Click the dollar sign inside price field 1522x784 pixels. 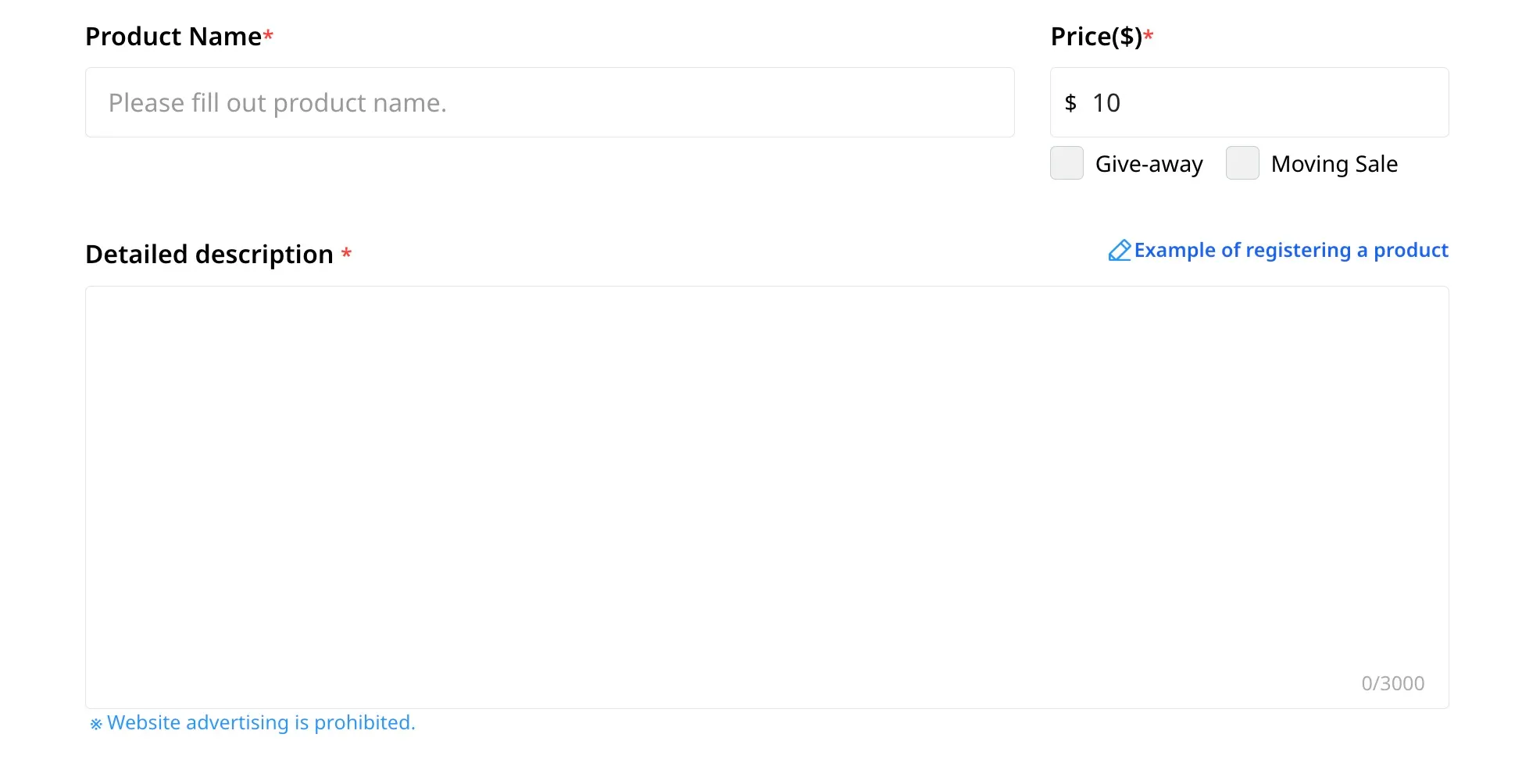(1070, 103)
